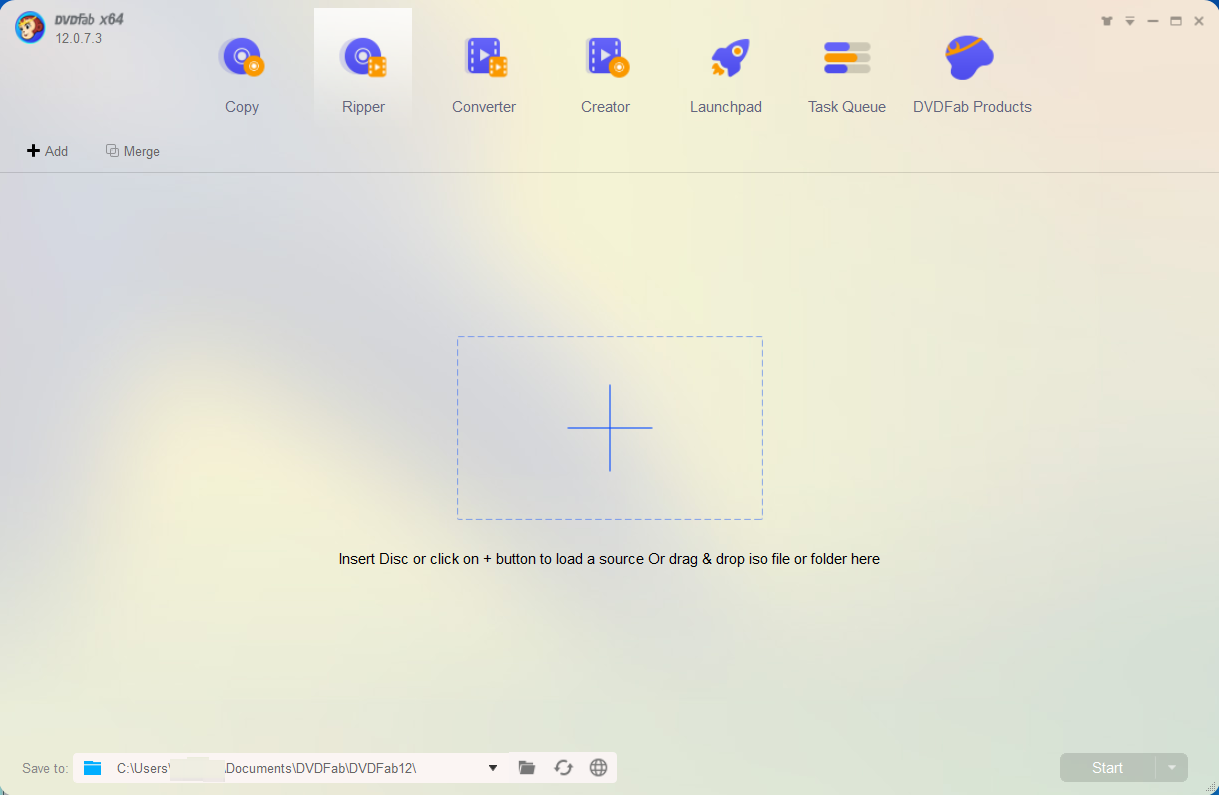Open DVDFab Products
Image resolution: width=1219 pixels, height=795 pixels.
pos(972,70)
